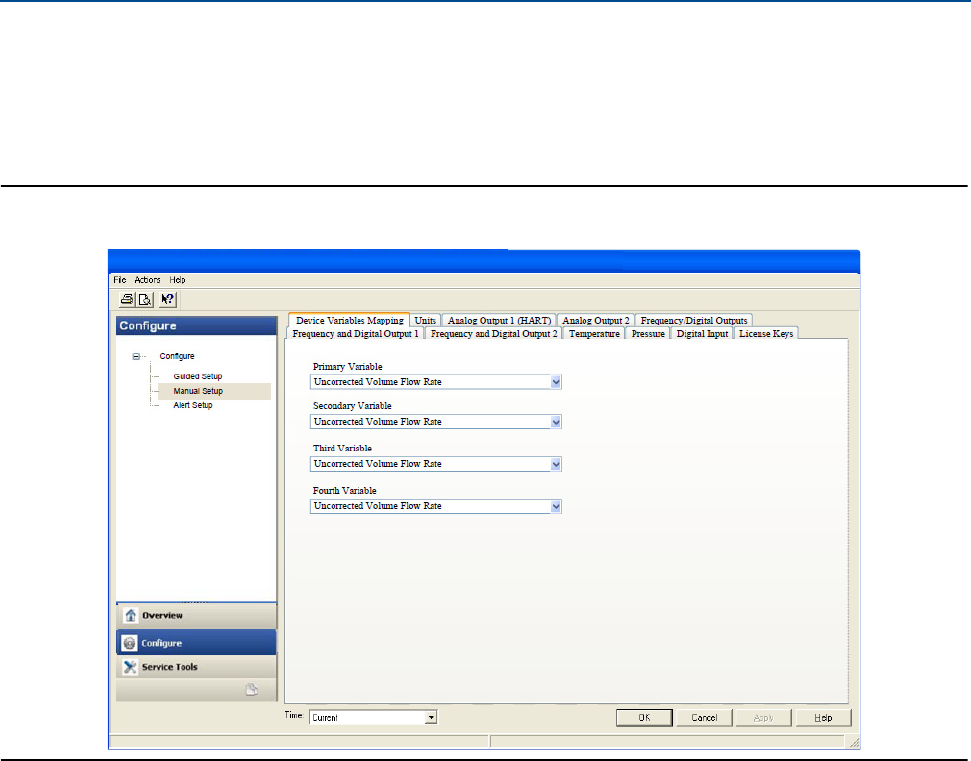Select Guided Setup in the tree
This screenshot has height=761, width=971.
[x=198, y=376]
